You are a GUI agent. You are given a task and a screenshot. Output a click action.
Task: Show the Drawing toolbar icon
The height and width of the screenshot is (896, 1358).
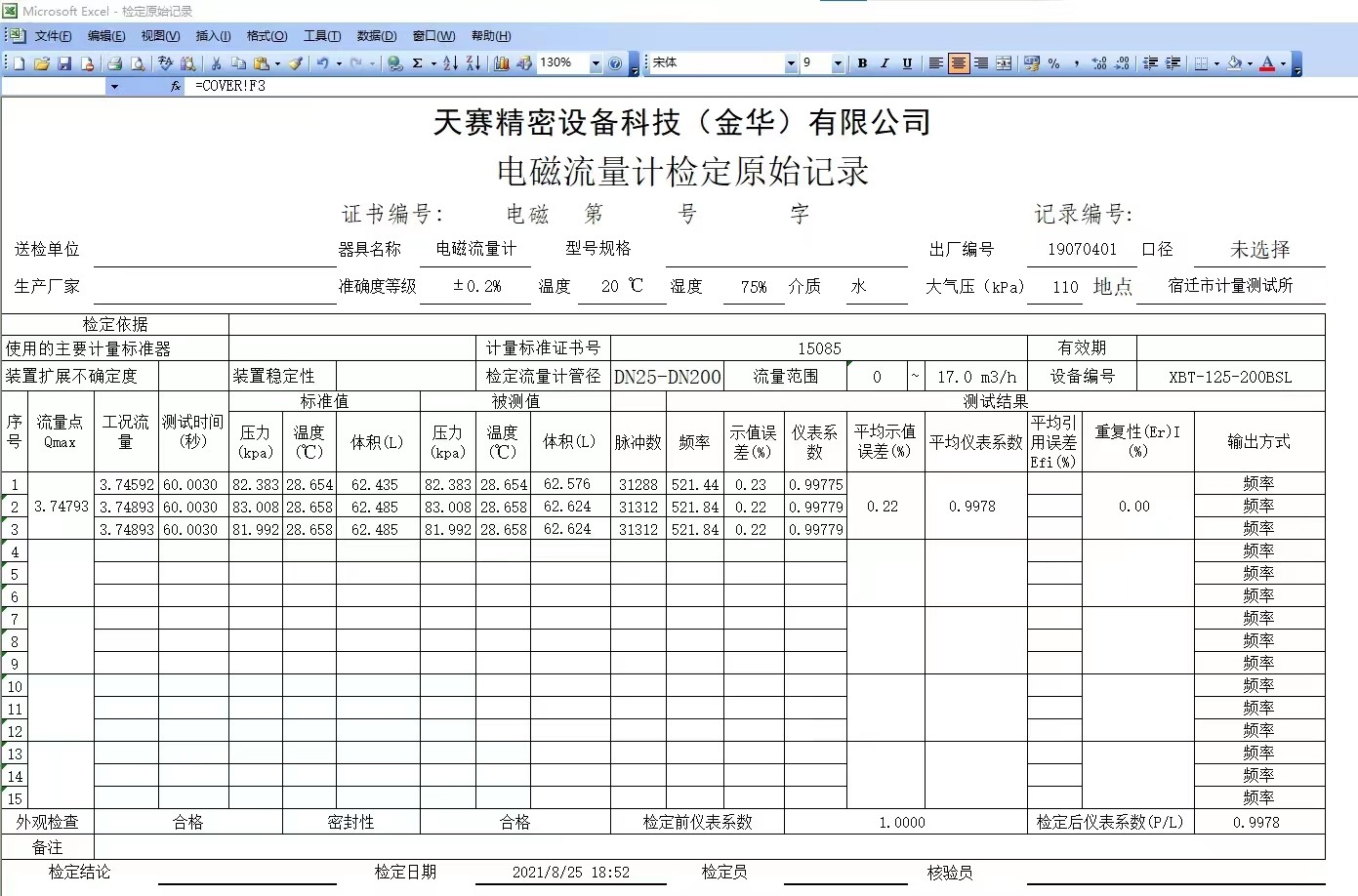524,63
